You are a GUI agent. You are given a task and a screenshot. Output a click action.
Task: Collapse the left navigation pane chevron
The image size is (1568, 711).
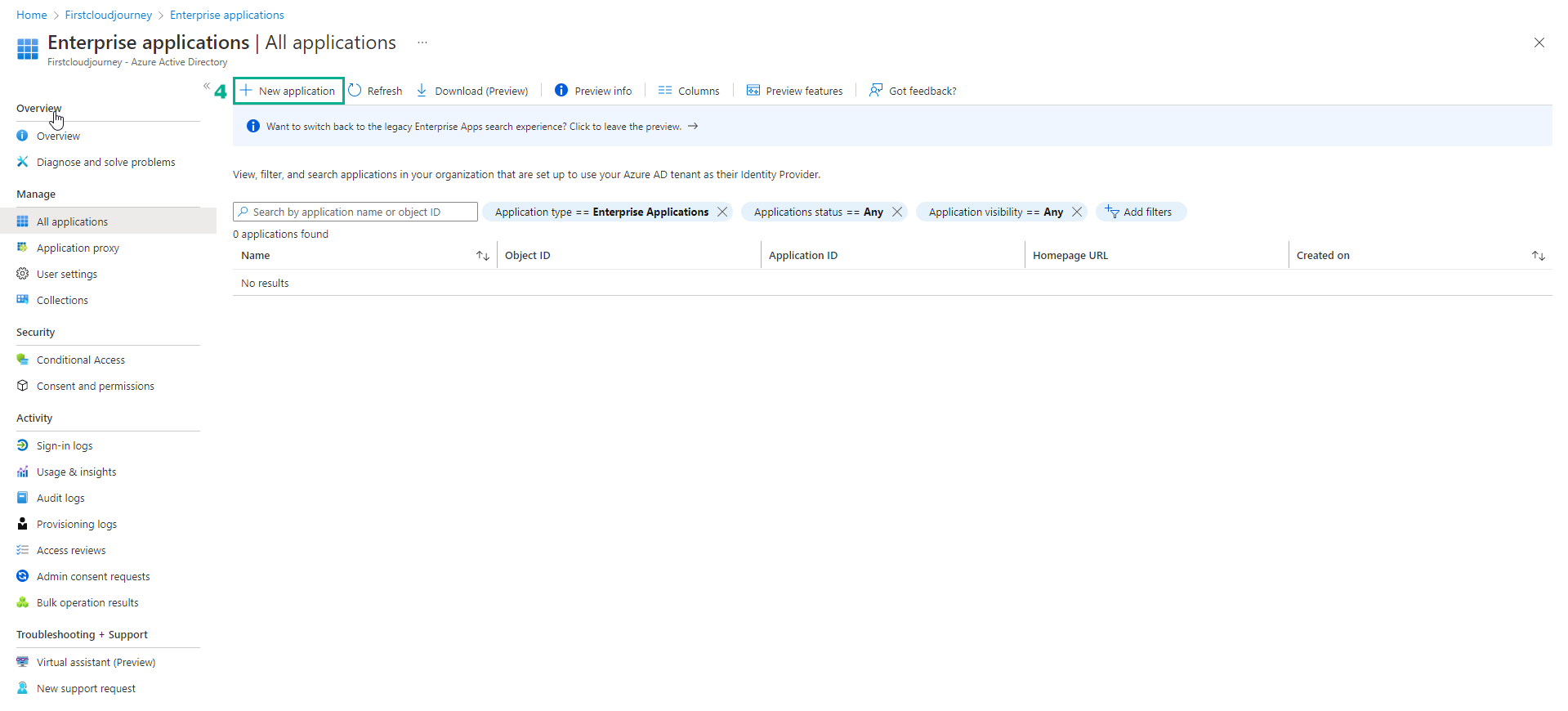pyautogui.click(x=207, y=86)
